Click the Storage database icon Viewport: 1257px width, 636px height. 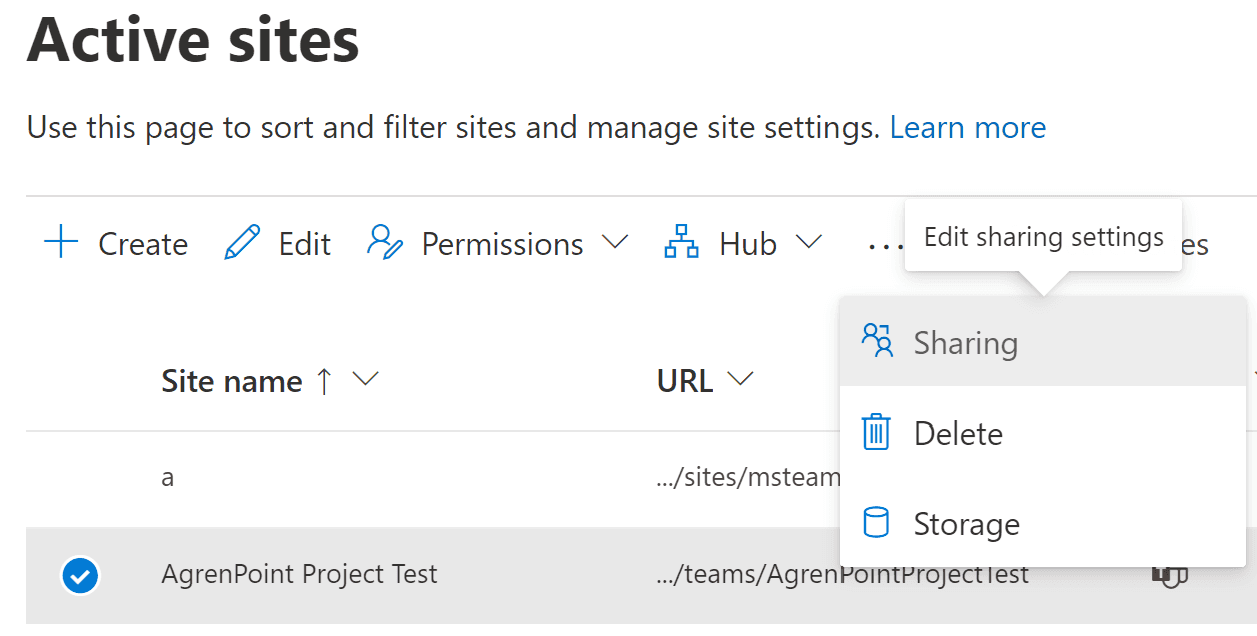(878, 522)
